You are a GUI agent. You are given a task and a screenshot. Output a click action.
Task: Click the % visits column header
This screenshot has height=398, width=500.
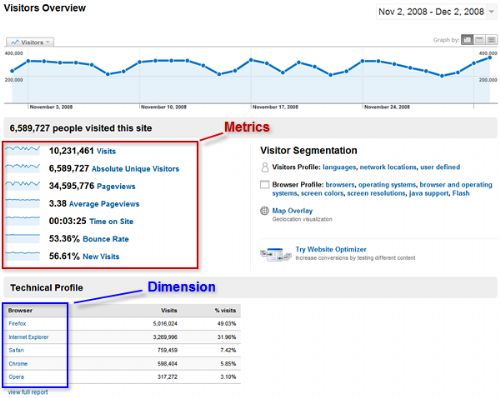225,310
